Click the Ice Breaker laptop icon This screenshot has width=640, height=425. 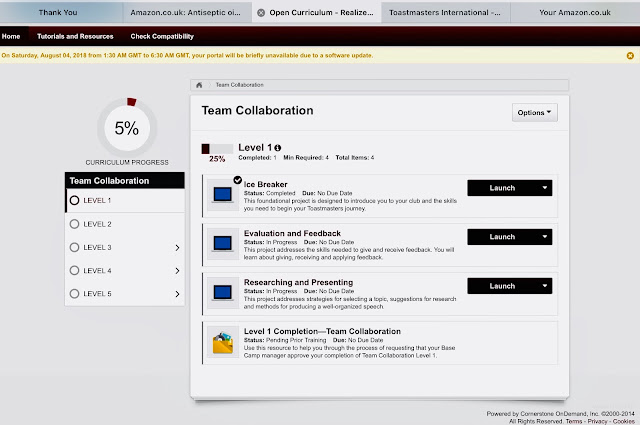coord(222,195)
